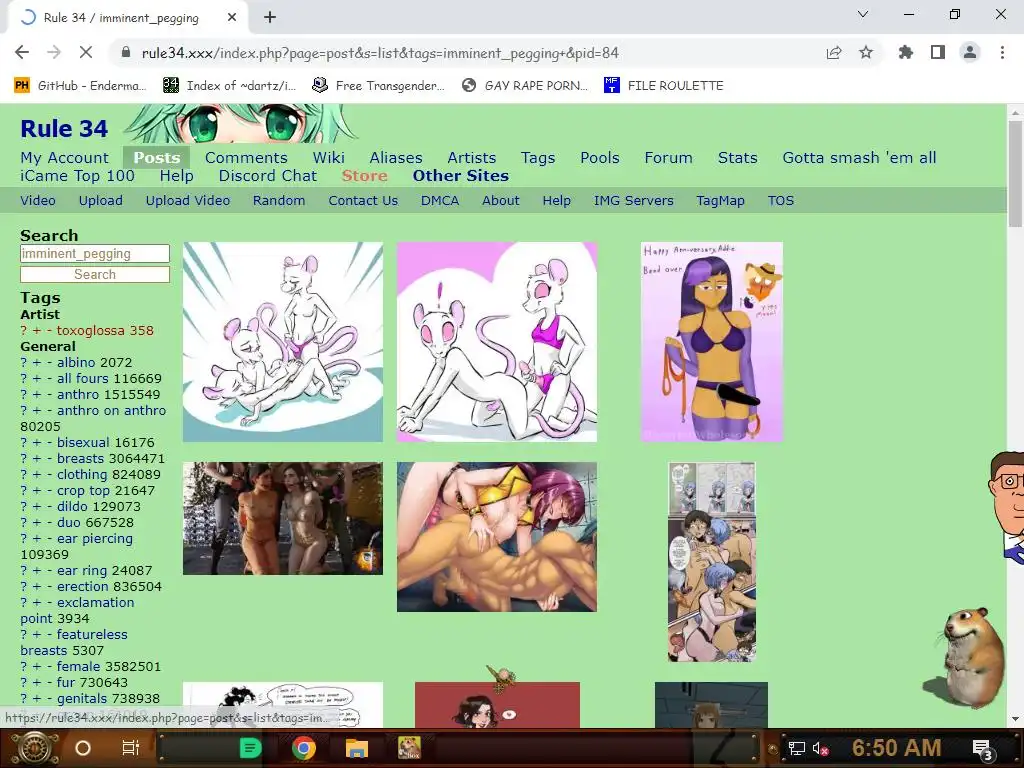Open the Store link
Viewport: 1024px width, 768px height.
[364, 176]
